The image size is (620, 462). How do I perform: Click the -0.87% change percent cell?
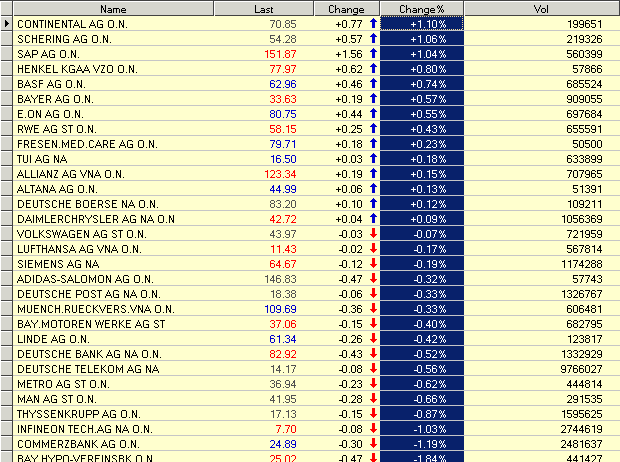click(x=422, y=414)
